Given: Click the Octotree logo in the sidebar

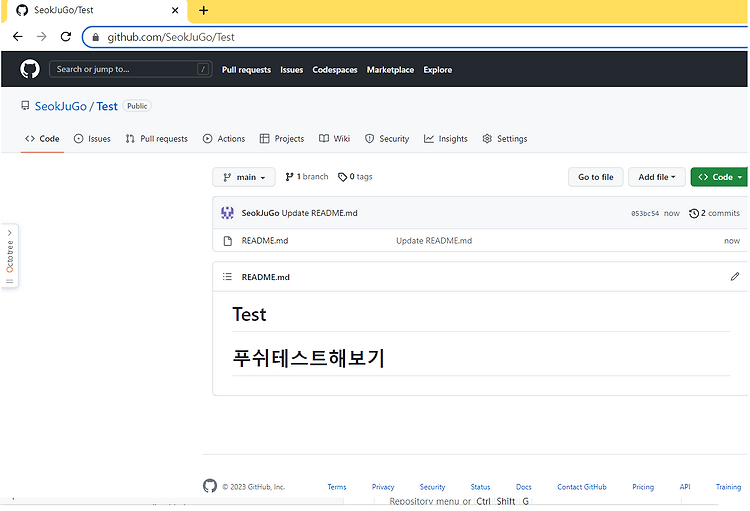Looking at the screenshot, I should (10, 269).
